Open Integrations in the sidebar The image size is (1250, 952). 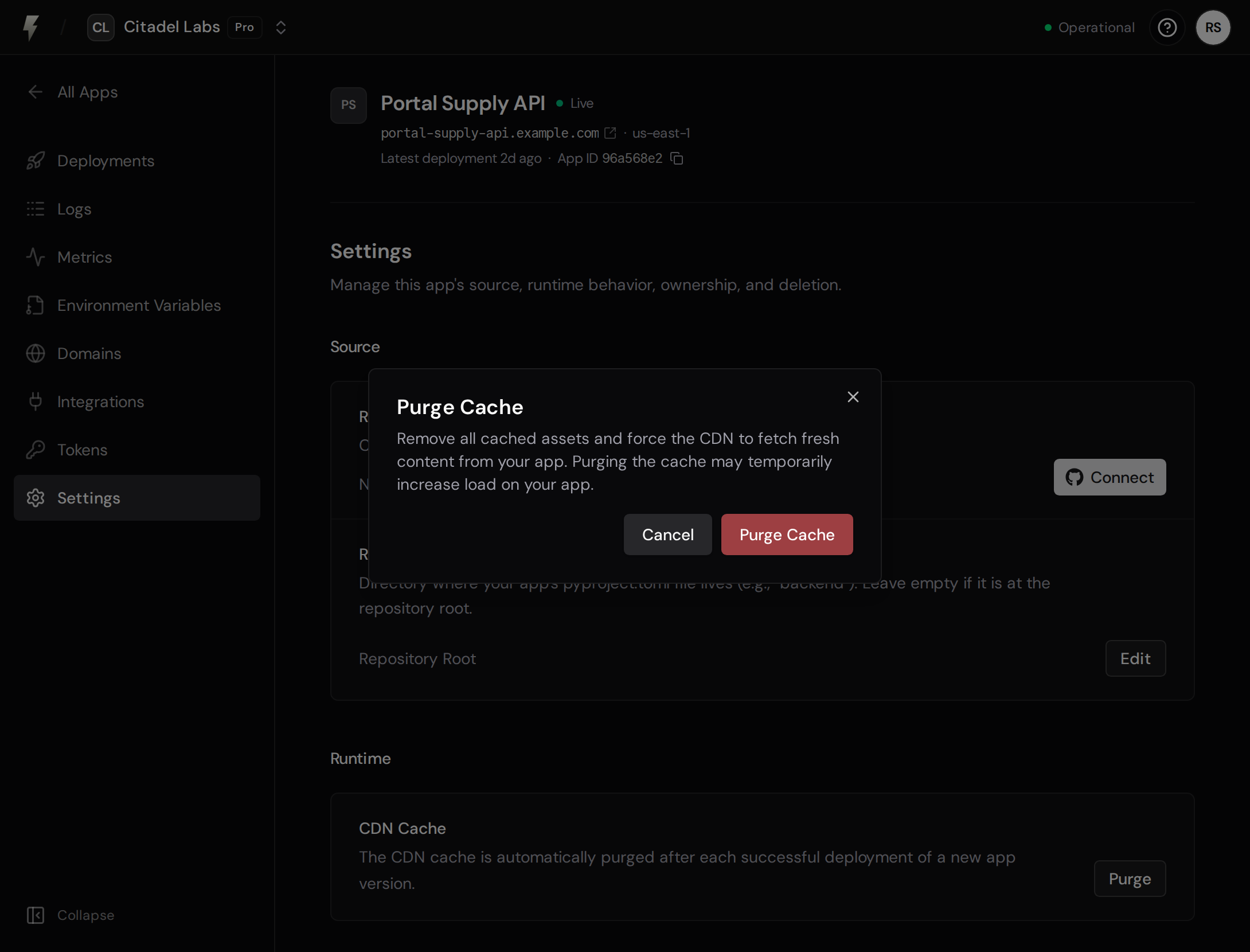(x=137, y=401)
